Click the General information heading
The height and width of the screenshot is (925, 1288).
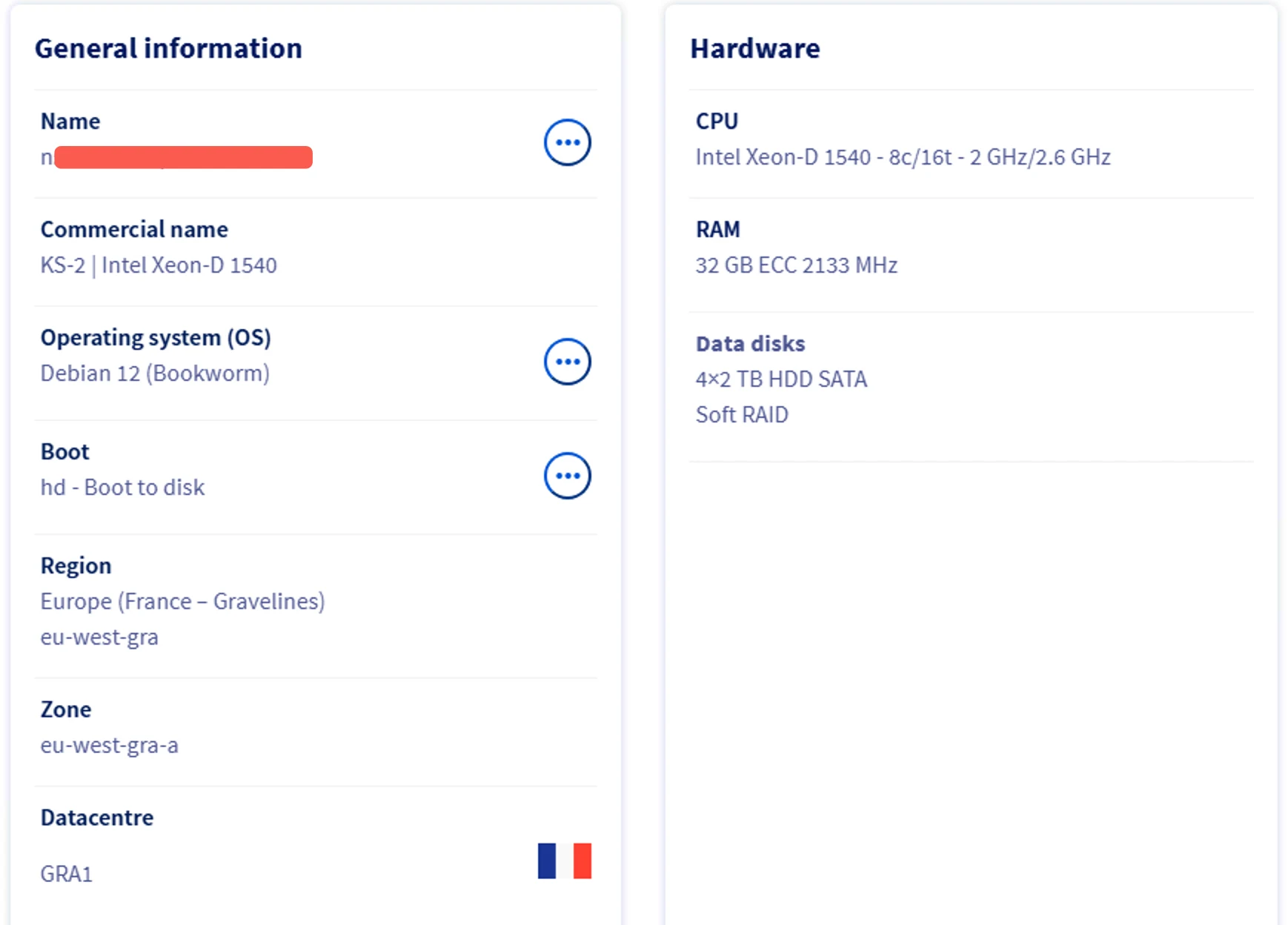[169, 48]
